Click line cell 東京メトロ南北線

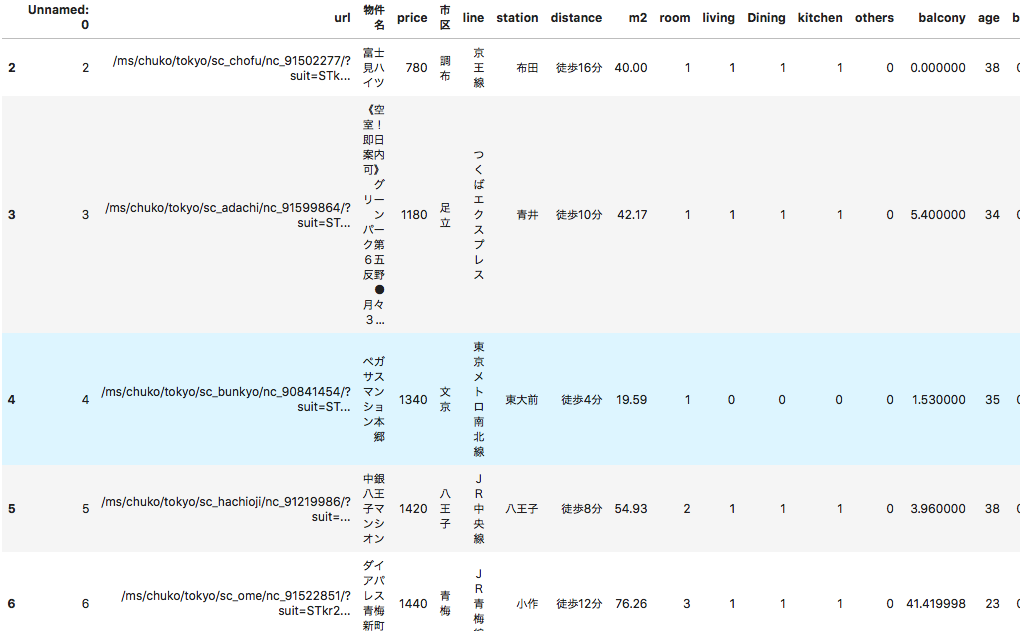(479, 399)
